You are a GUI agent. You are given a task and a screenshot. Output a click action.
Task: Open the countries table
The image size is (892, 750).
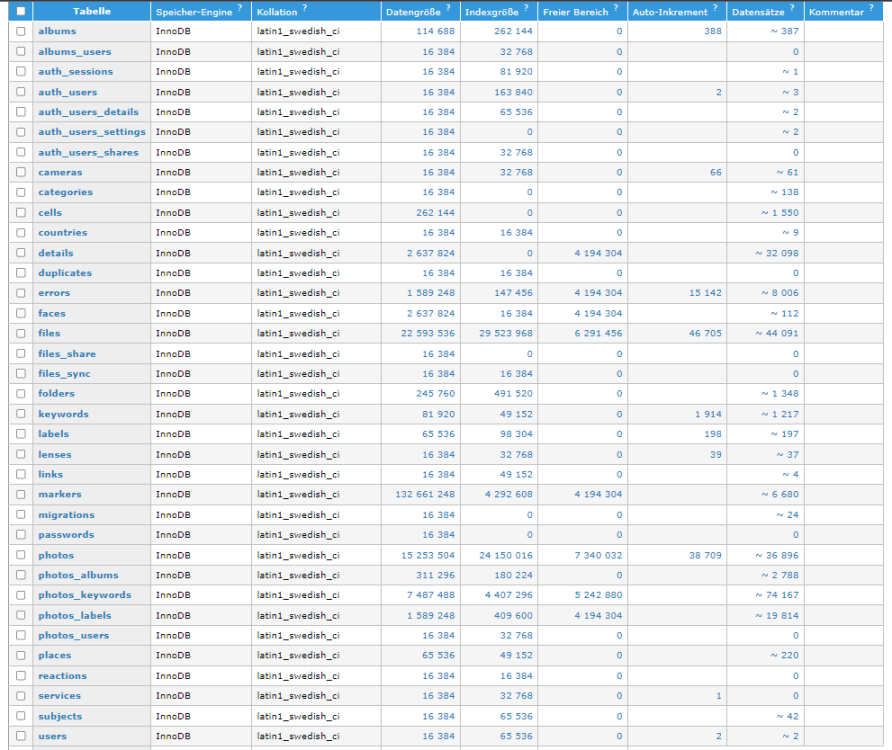[x=63, y=233]
